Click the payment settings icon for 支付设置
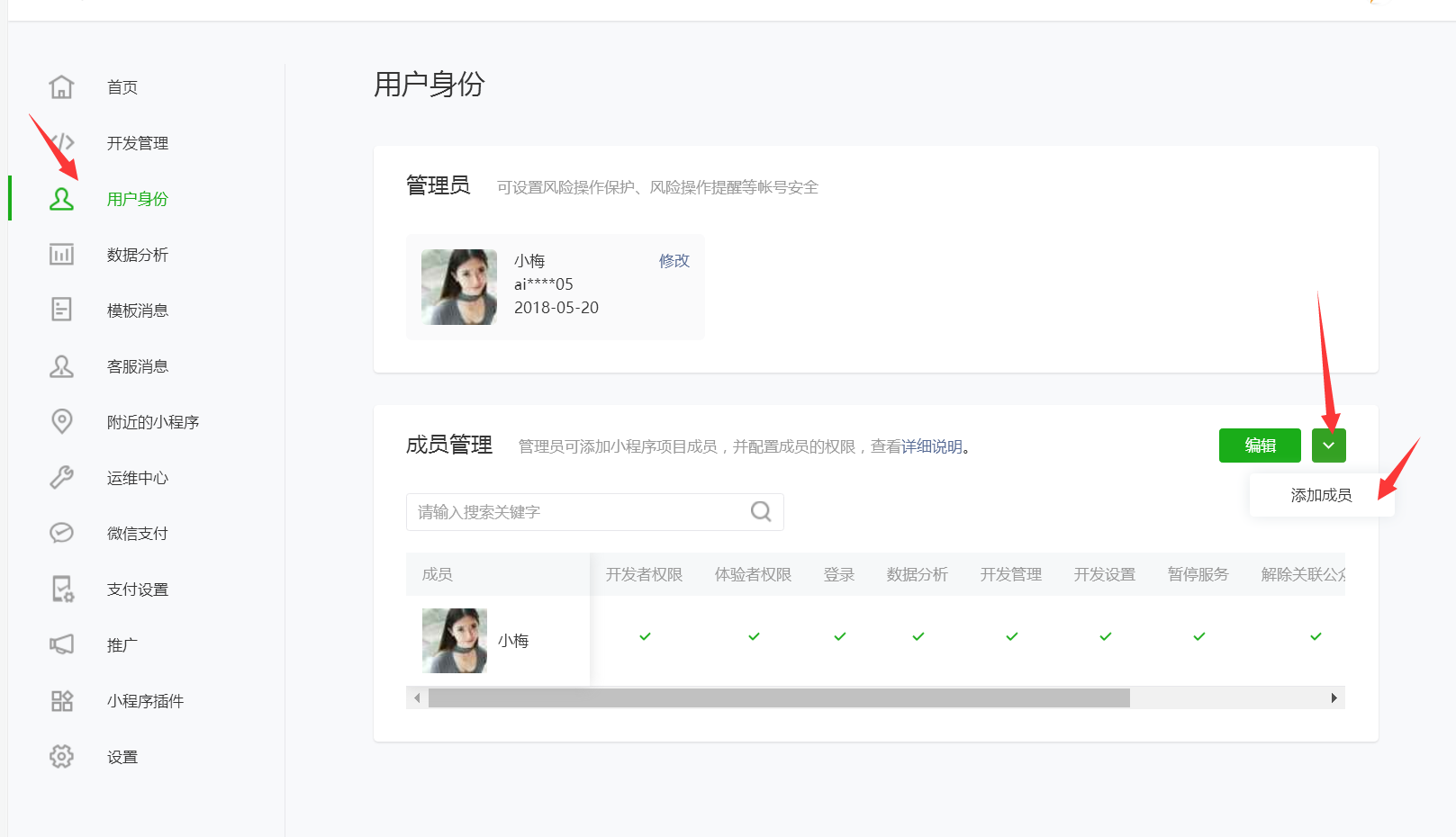The height and width of the screenshot is (837, 1456). pyautogui.click(x=62, y=589)
